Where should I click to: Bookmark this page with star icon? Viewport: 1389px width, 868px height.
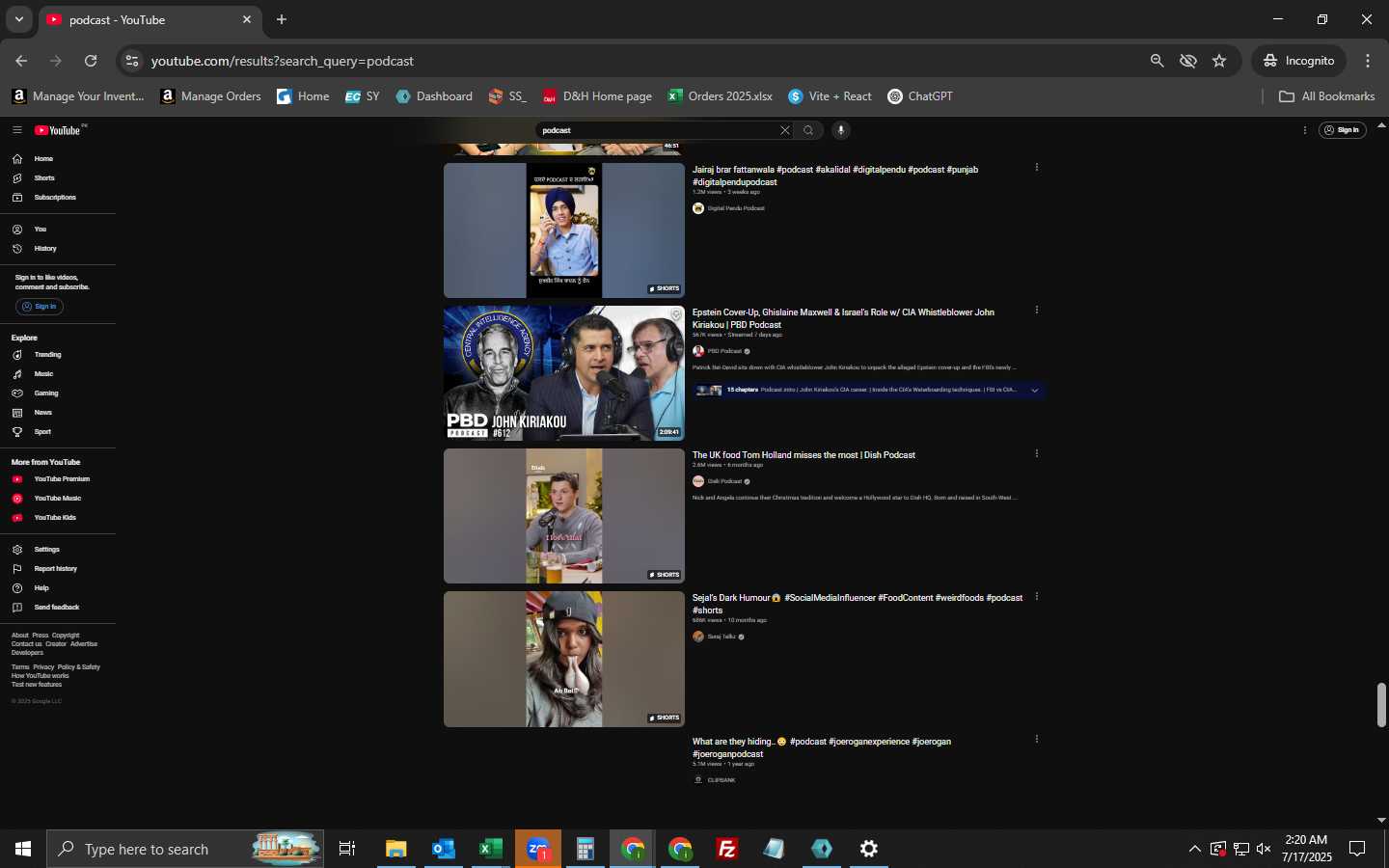point(1219,61)
